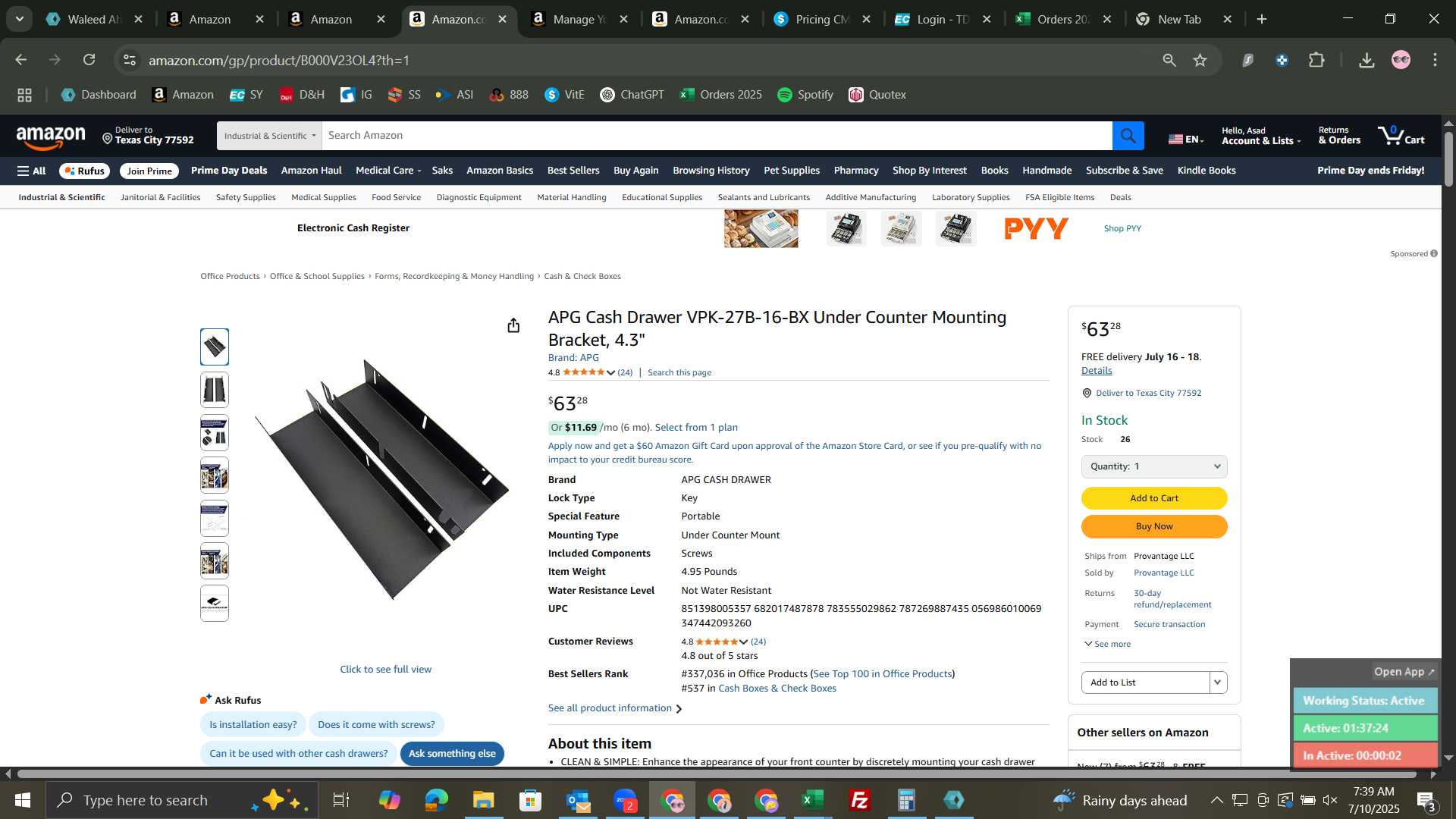Open Excel from the taskbar
The width and height of the screenshot is (1456, 819).
813,800
